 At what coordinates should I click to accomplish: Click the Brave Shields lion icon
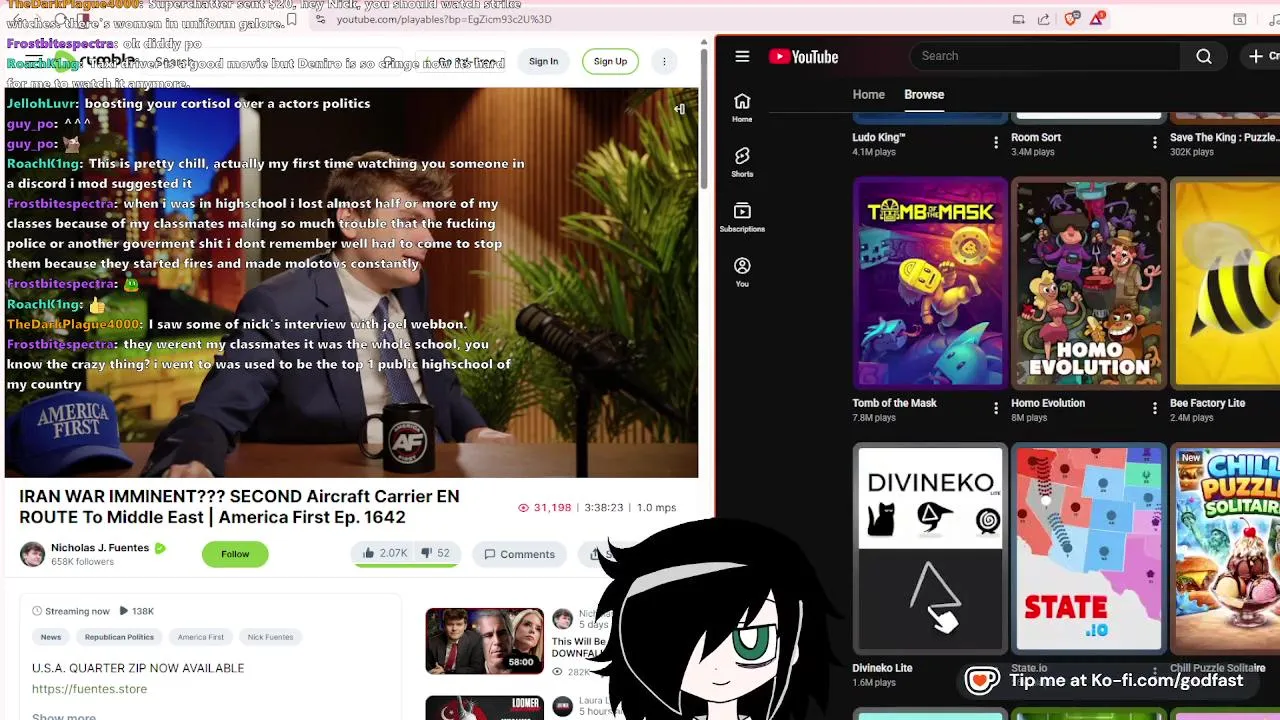[x=1071, y=19]
